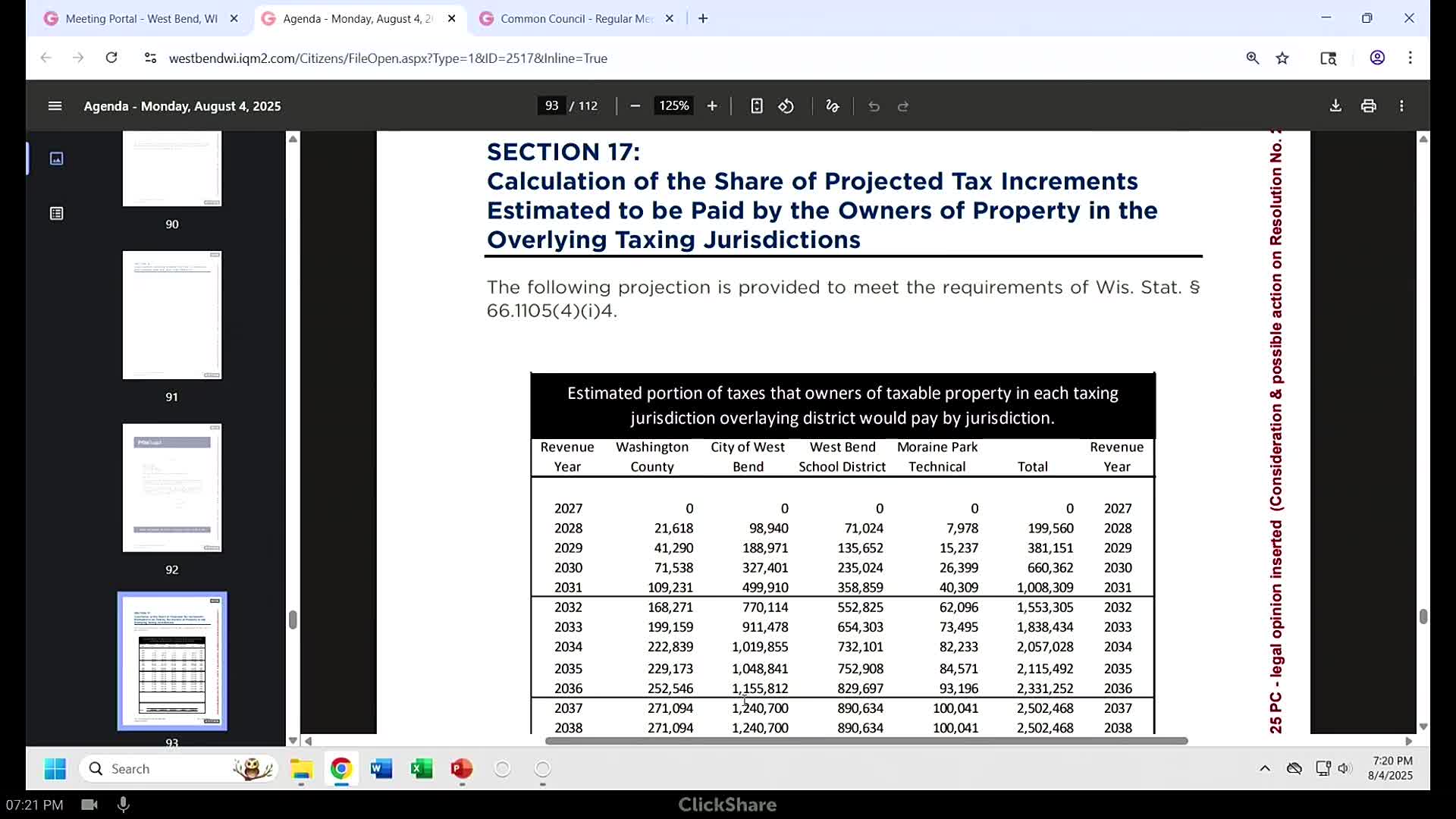Image resolution: width=1456 pixels, height=819 pixels.
Task: Click the zoom percentage field
Action: 673,106
